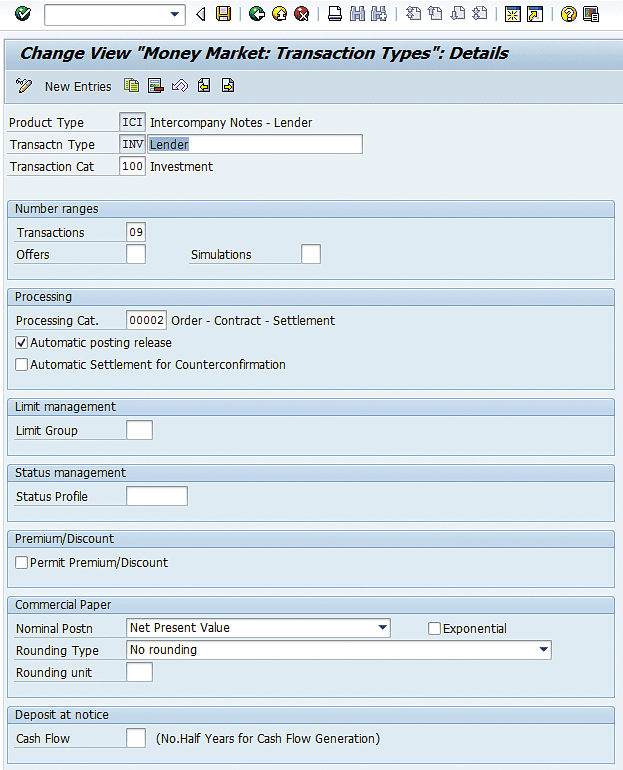Click the Status Profile input field
Image resolution: width=623 pixels, height=770 pixels.
coord(157,497)
